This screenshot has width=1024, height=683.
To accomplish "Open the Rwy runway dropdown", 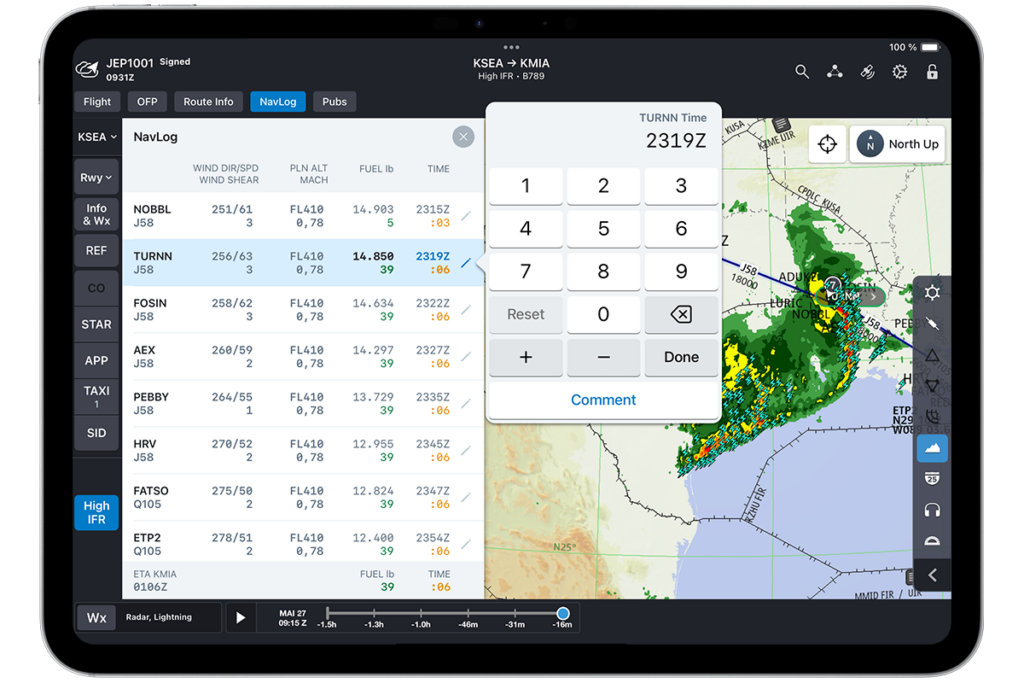I will [96, 177].
